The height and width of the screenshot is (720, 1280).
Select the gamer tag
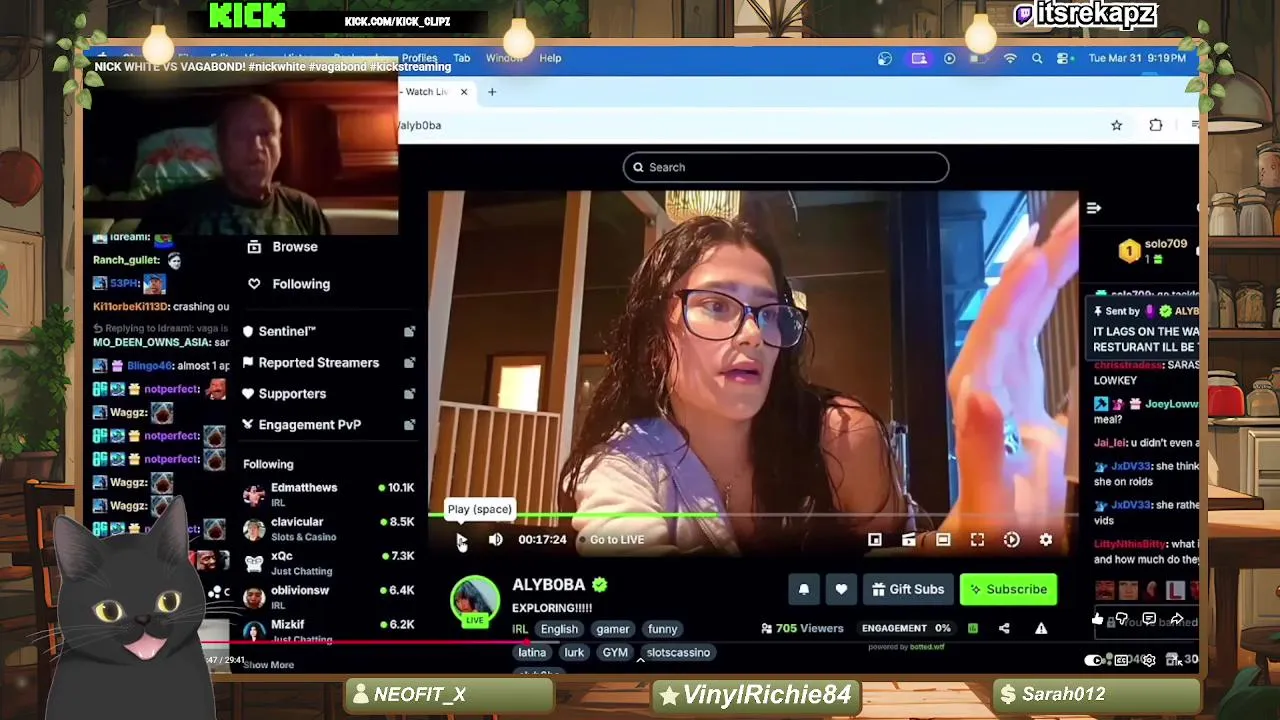pos(613,629)
